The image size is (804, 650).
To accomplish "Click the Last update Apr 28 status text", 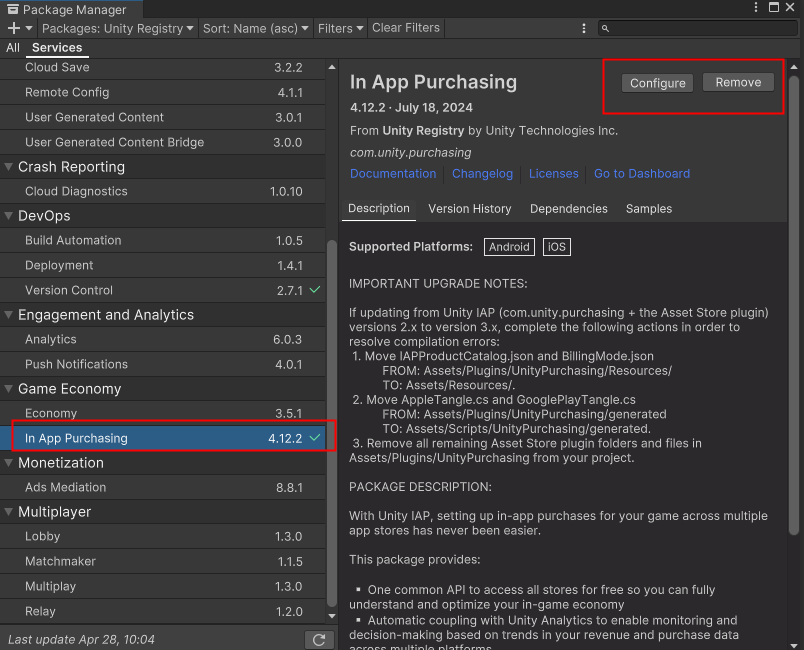I will (81, 640).
